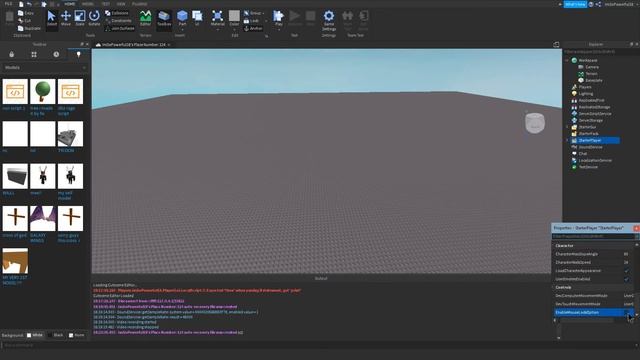Click the tree model thumbnail in Toolbox
The width and height of the screenshot is (640, 360).
click(x=43, y=91)
